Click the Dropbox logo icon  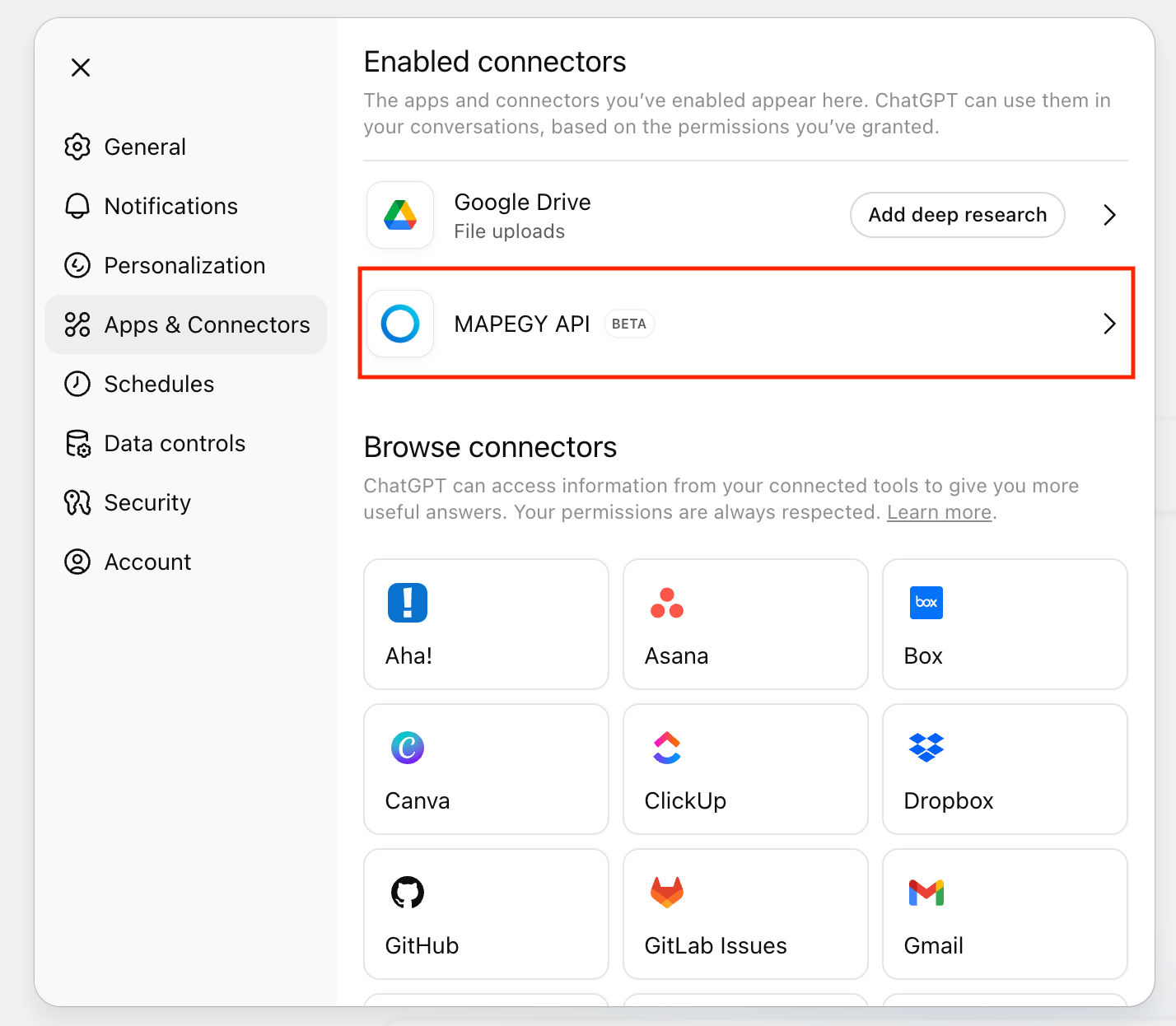926,748
